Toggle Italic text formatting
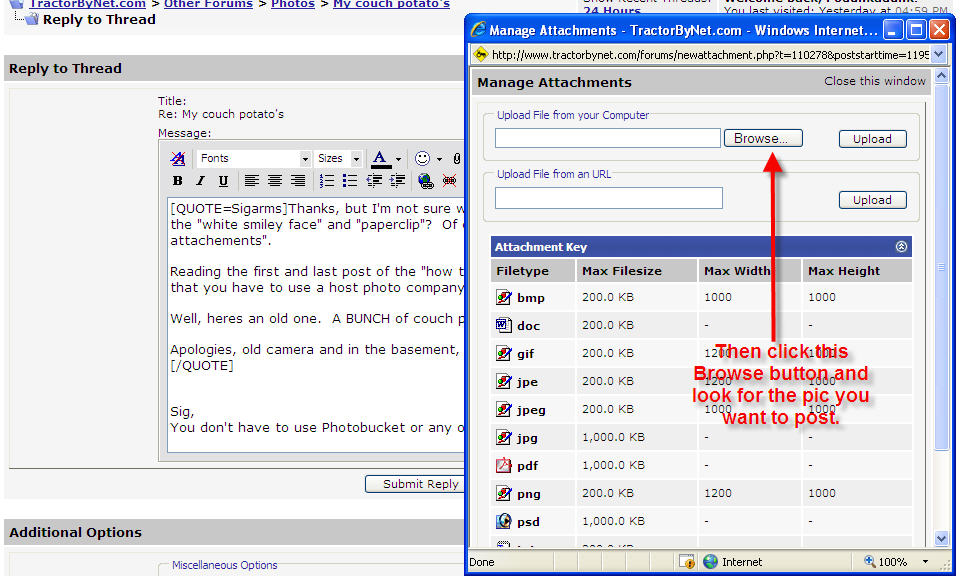The width and height of the screenshot is (964, 576). click(x=200, y=181)
